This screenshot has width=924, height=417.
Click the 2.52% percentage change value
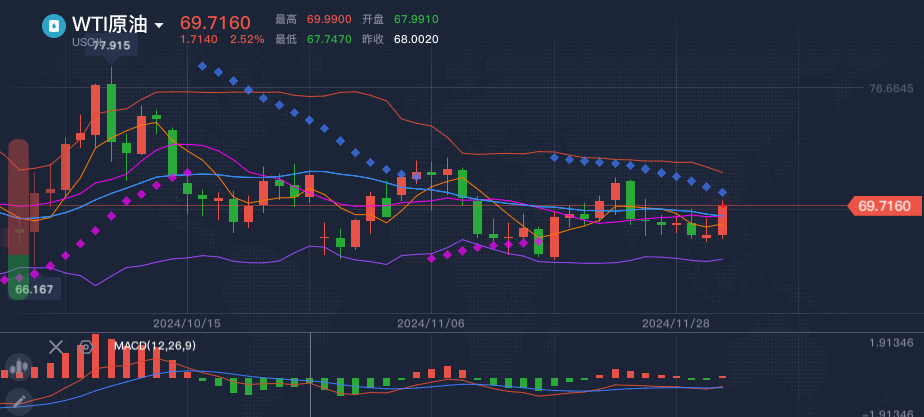coord(247,39)
